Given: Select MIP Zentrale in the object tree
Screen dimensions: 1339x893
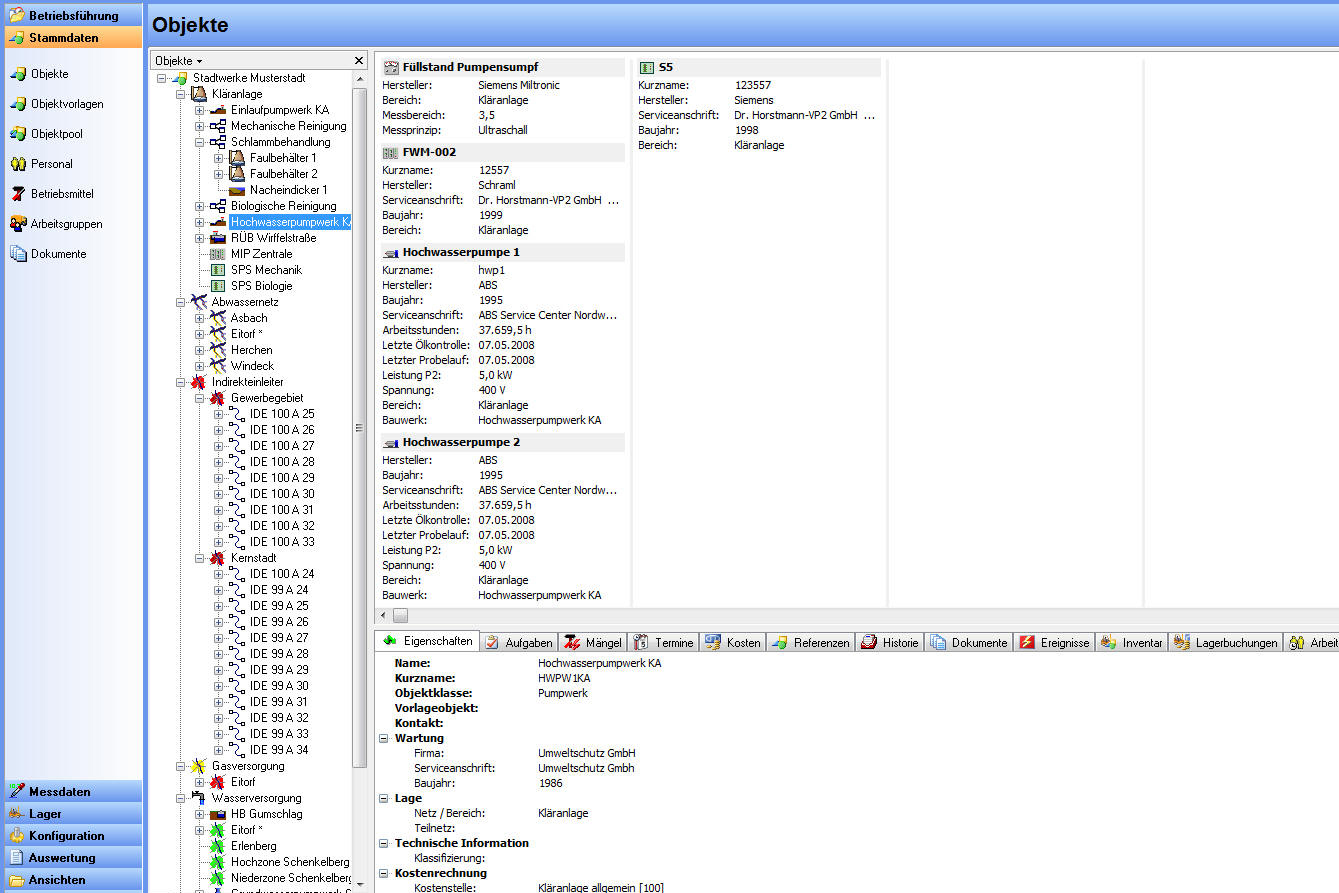Looking at the screenshot, I should coord(261,254).
